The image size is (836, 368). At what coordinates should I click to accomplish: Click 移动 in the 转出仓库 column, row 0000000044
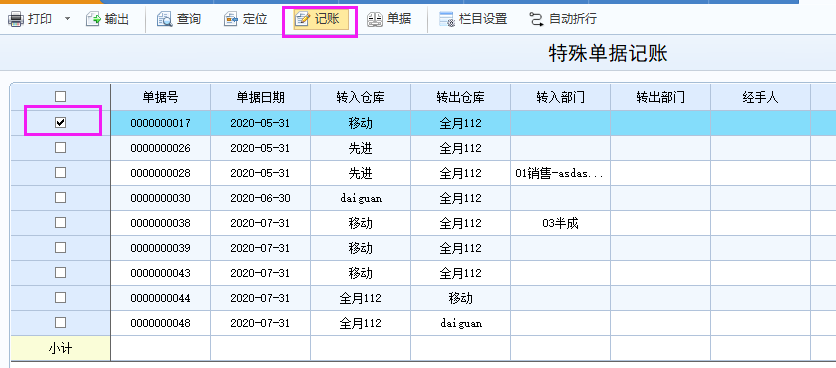pyautogui.click(x=460, y=298)
